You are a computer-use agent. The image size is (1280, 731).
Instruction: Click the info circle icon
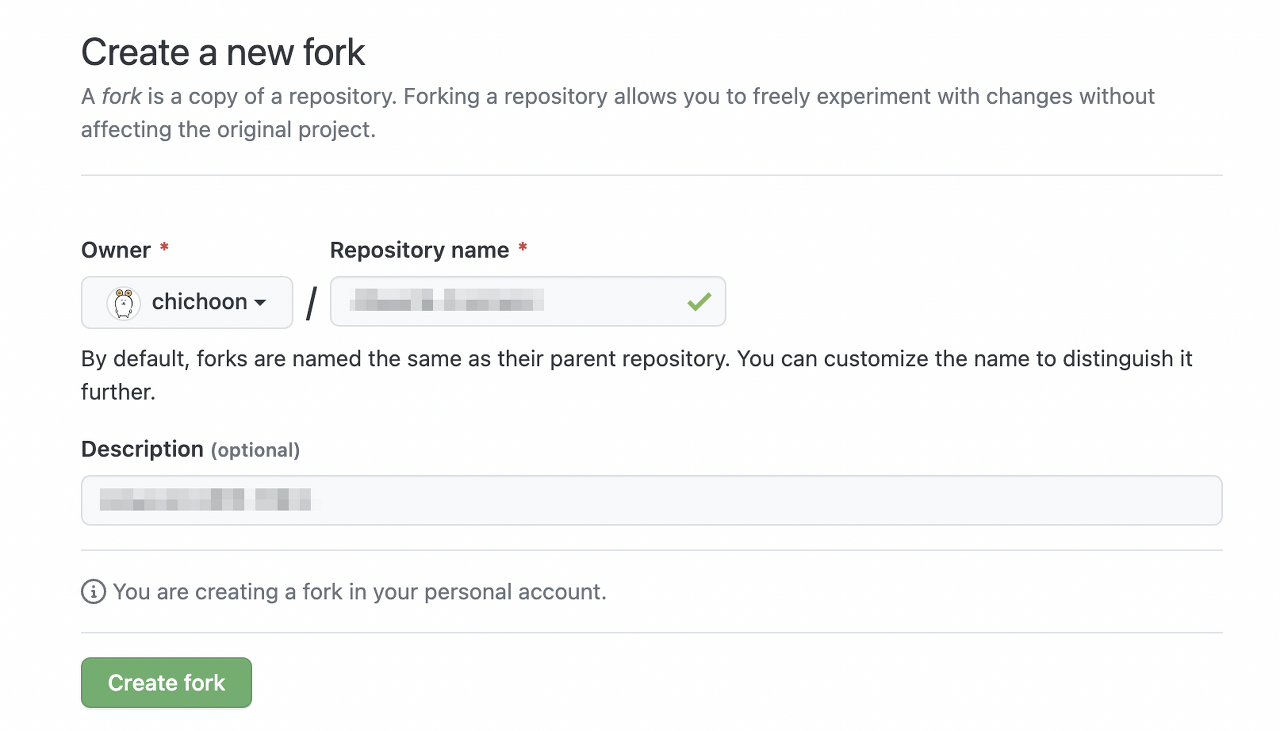tap(93, 592)
